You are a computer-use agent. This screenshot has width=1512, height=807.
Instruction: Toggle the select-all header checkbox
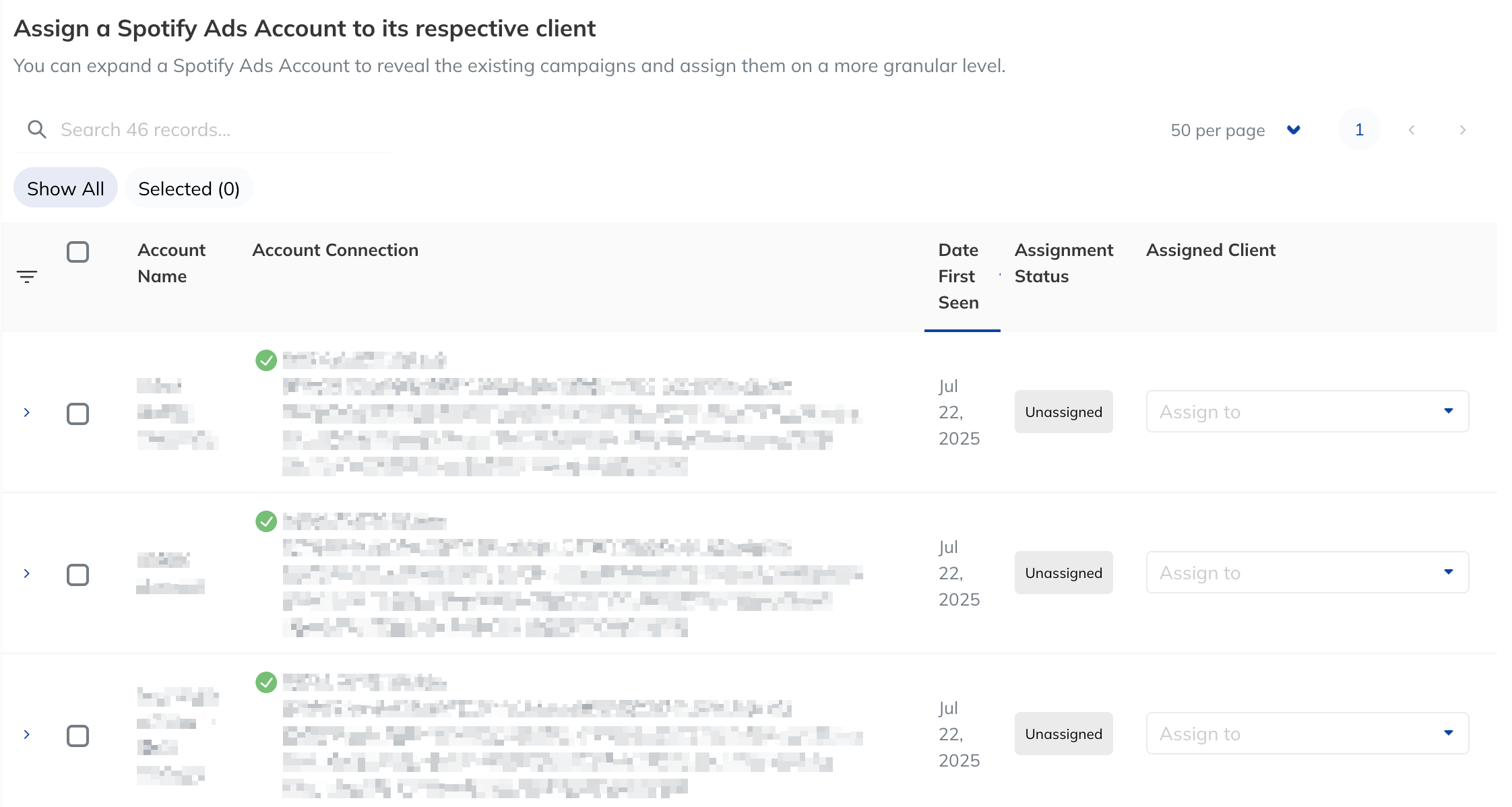click(78, 252)
